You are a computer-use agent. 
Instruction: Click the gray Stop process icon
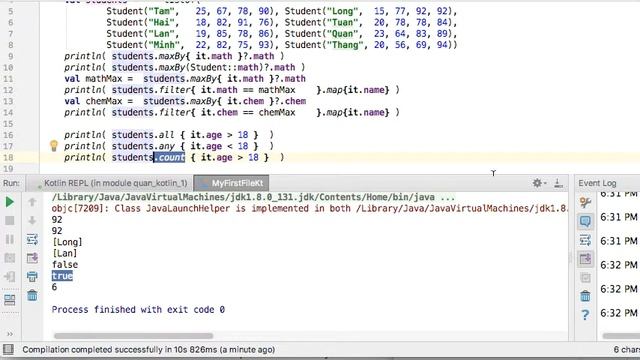pyautogui.click(x=9, y=221)
